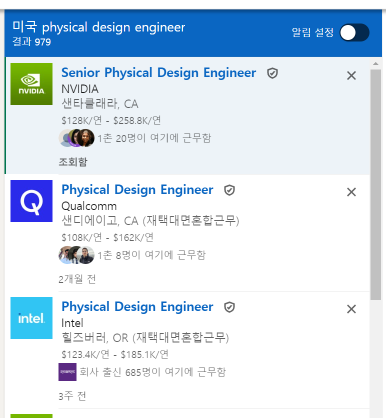Click the verified shield icon on the NVIDIA job
Viewport: 386px width, 418px height.
[x=272, y=73]
